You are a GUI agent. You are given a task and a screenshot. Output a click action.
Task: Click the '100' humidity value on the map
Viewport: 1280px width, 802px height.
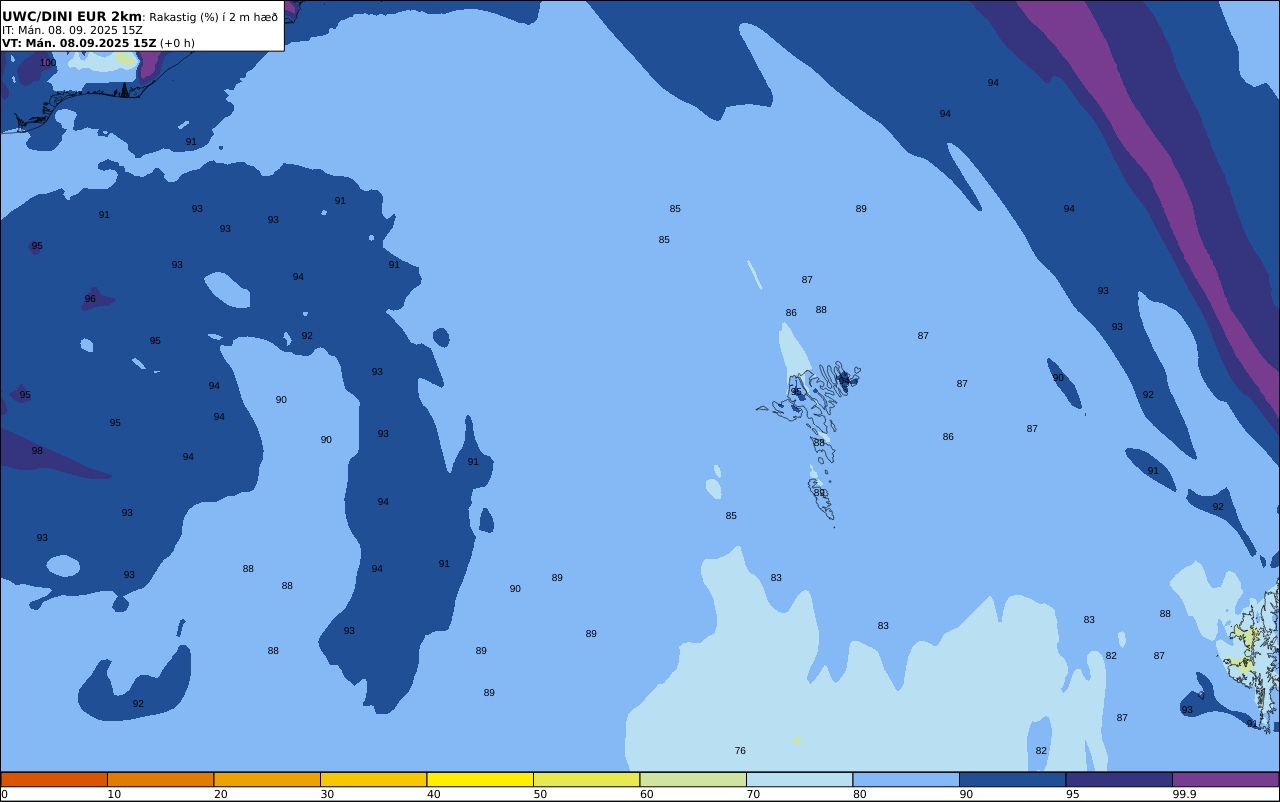point(48,63)
